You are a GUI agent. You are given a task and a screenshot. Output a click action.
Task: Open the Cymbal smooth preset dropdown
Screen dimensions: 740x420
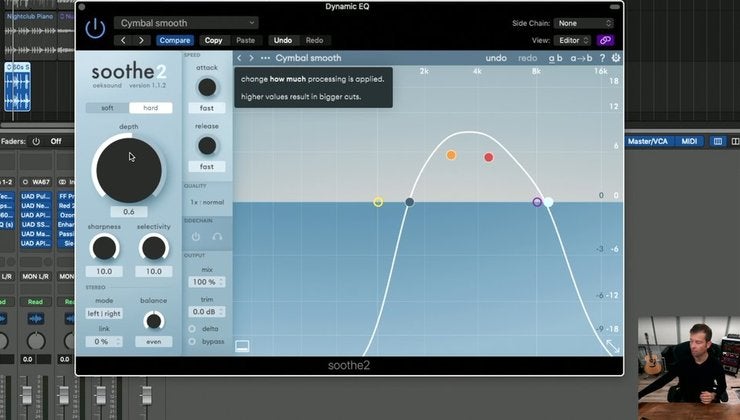[x=185, y=23]
